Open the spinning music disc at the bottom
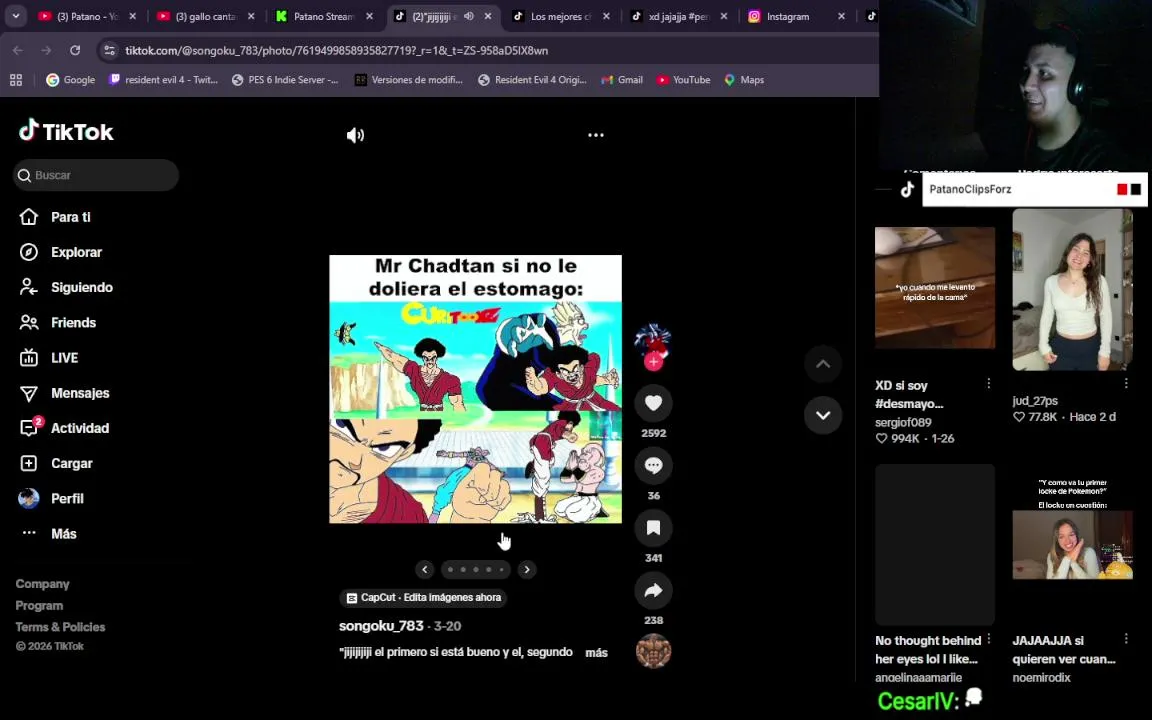The height and width of the screenshot is (720, 1152). [x=653, y=651]
